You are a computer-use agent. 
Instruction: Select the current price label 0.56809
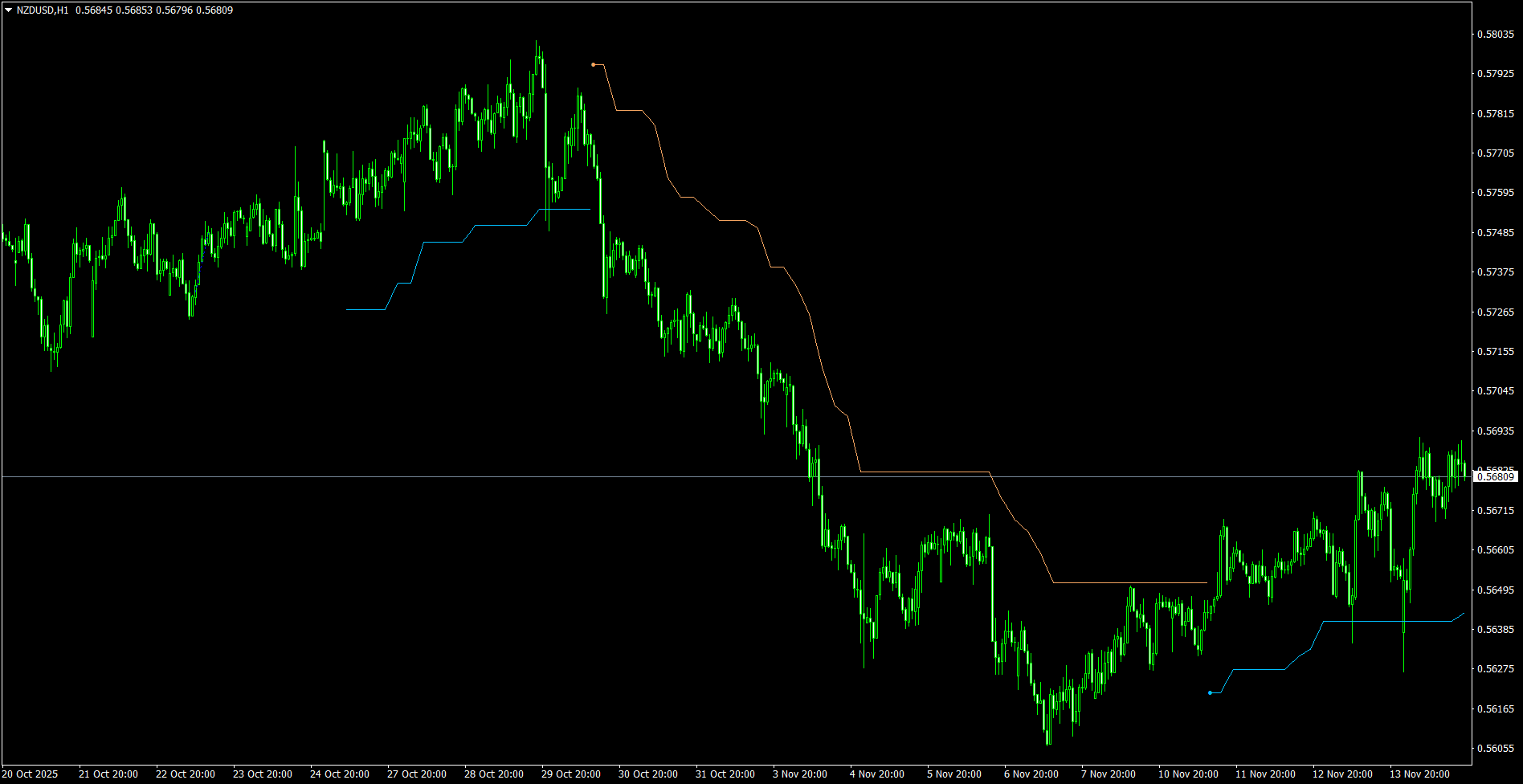pyautogui.click(x=1496, y=477)
